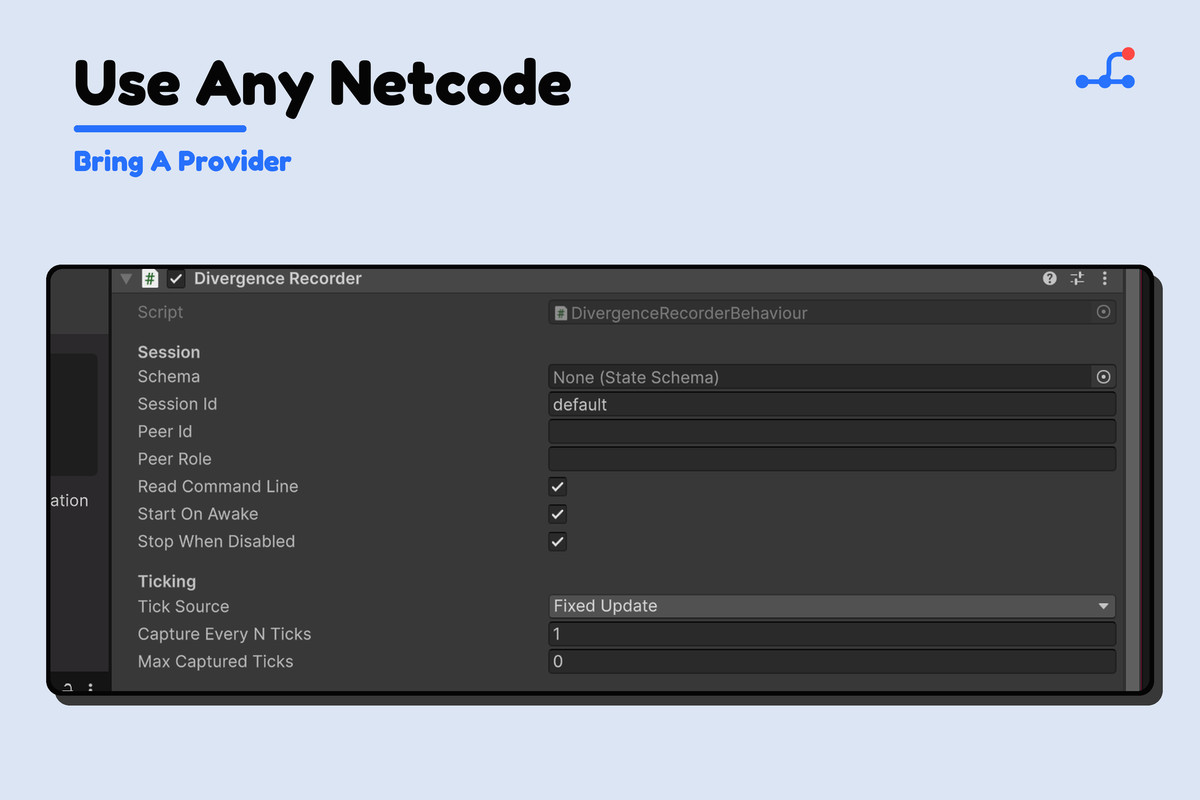Disable the Divergence Recorder component checkbox
The height and width of the screenshot is (800, 1200).
click(176, 279)
